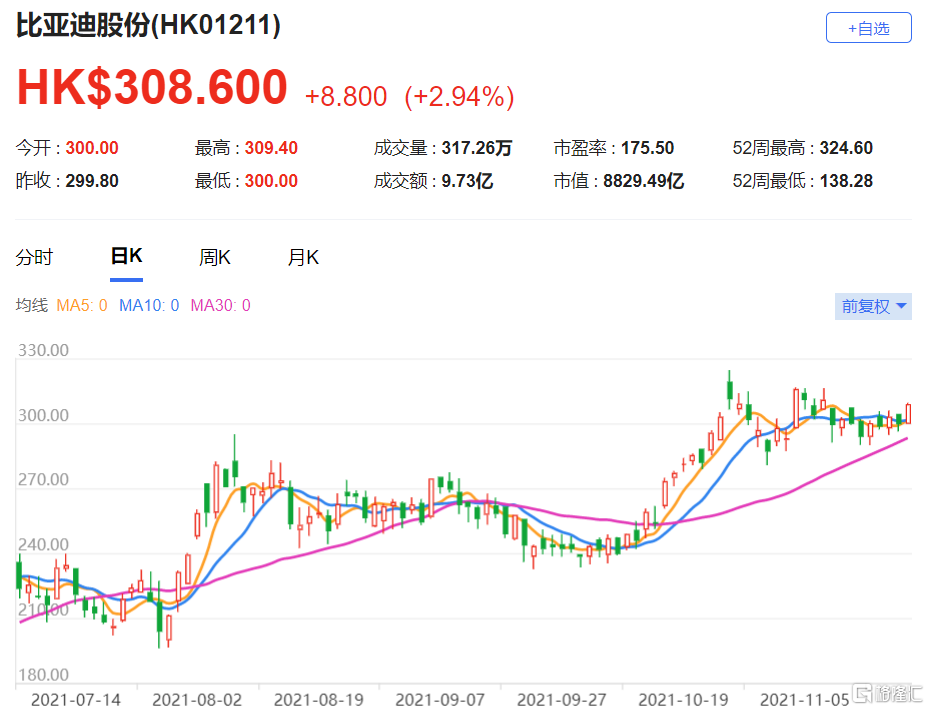The width and height of the screenshot is (930, 711).
Task: Expand the 前复权 adjustment dropdown
Action: (x=873, y=306)
